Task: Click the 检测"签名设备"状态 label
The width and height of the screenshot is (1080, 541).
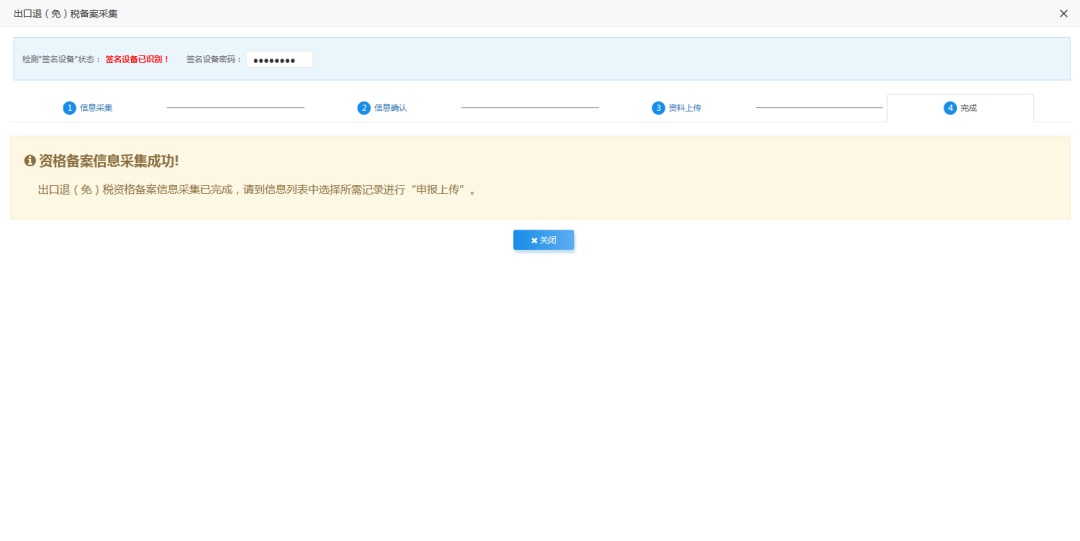Action: click(x=61, y=60)
